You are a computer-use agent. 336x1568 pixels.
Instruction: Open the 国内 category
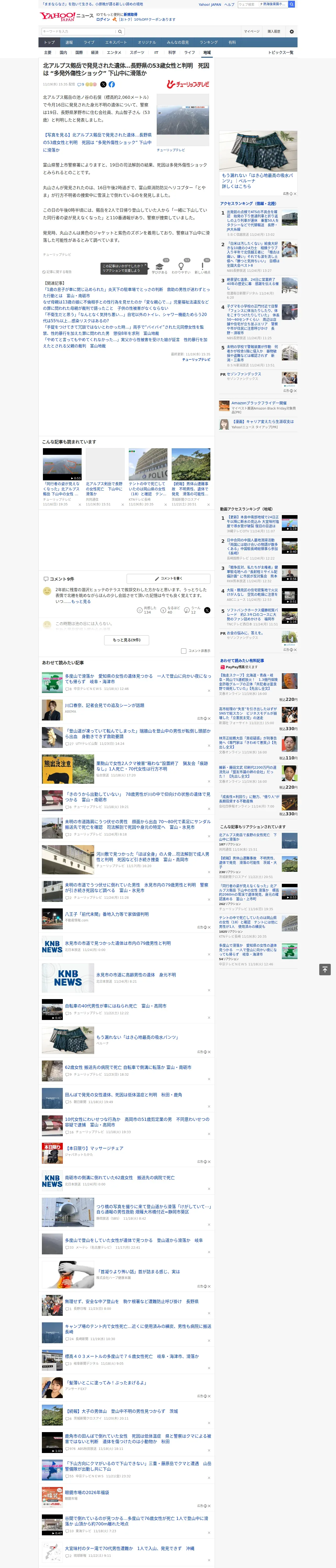63,52
